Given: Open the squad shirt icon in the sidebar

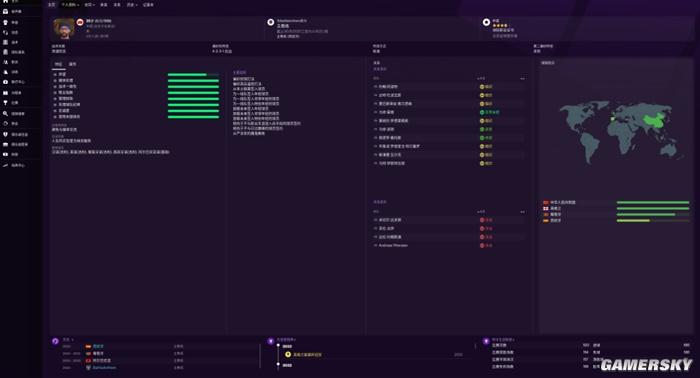Looking at the screenshot, I should pos(5,22).
